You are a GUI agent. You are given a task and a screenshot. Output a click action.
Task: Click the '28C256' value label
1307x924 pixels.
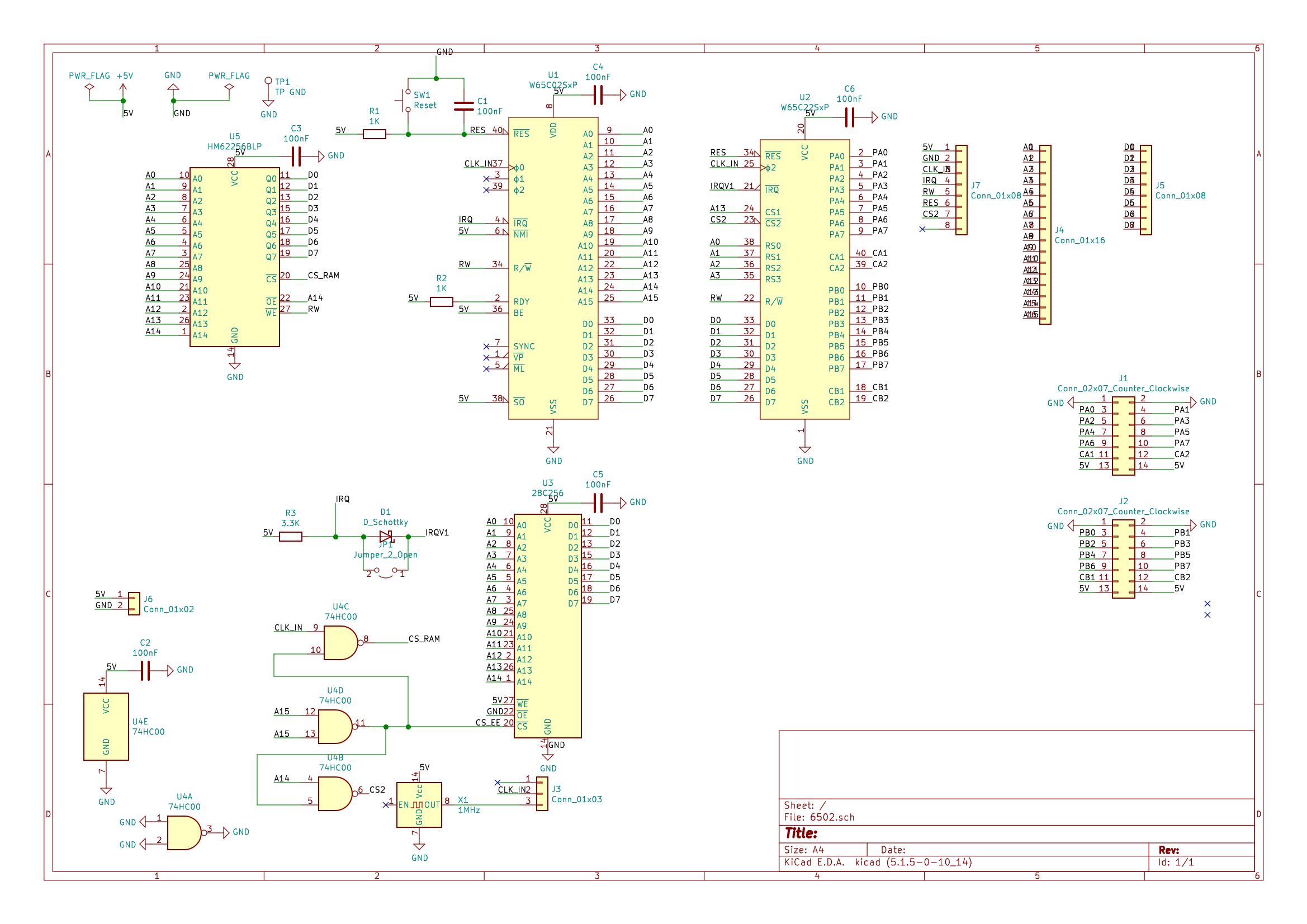[547, 493]
